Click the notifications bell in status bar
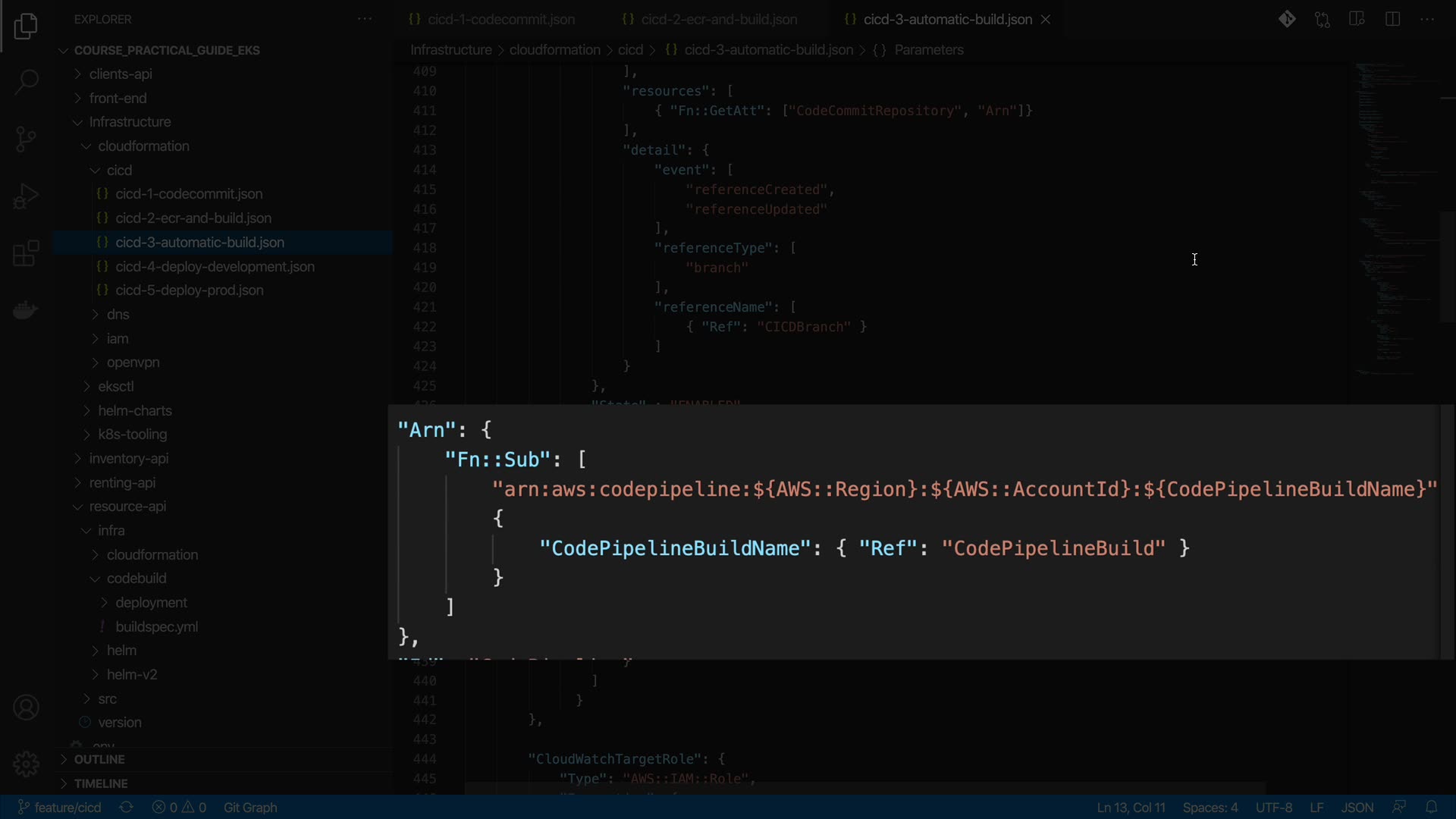The image size is (1456, 819). pos(1431,807)
